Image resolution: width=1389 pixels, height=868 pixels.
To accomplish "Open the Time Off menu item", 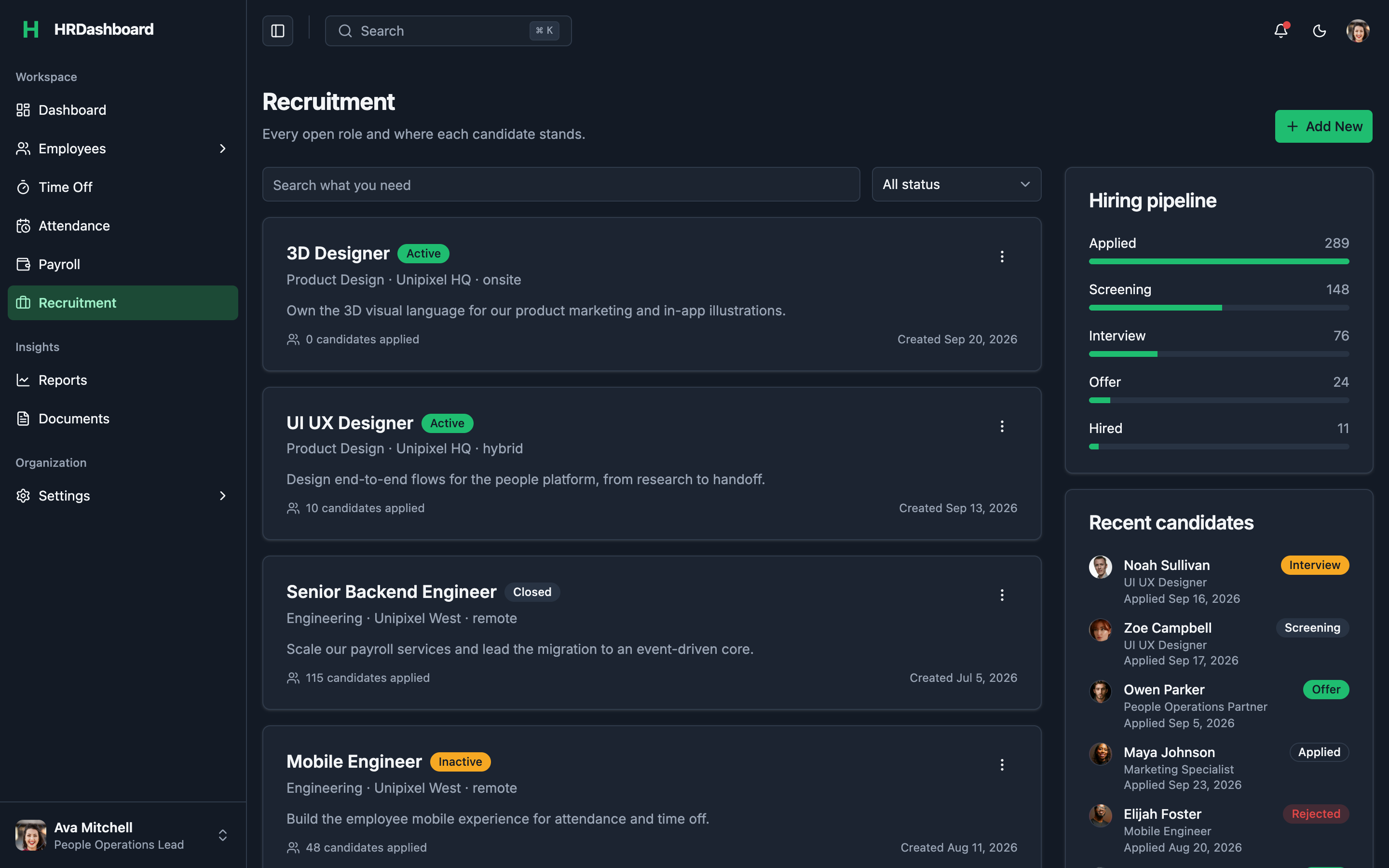I will [x=123, y=187].
